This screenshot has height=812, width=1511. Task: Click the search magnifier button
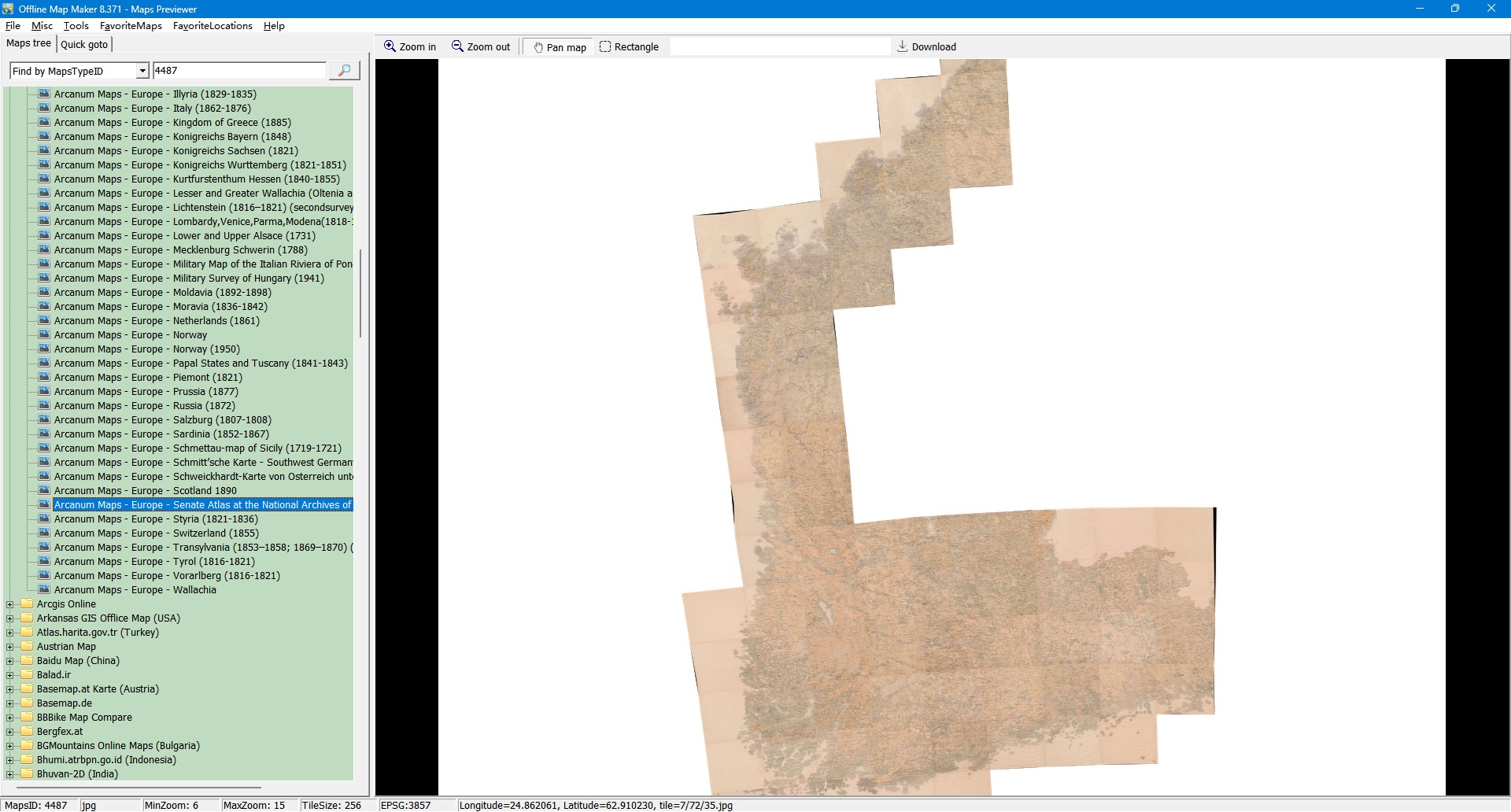pyautogui.click(x=344, y=71)
